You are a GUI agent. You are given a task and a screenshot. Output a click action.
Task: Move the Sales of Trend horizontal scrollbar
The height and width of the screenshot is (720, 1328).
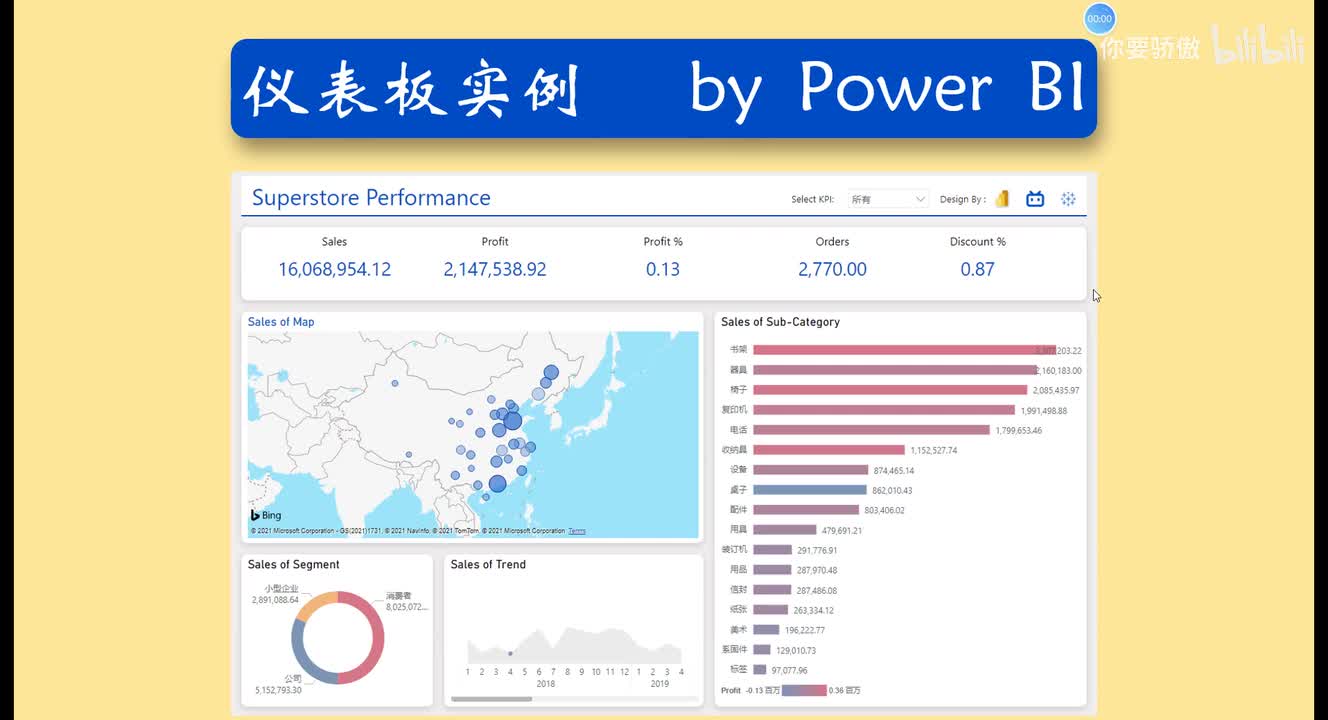(x=492, y=698)
